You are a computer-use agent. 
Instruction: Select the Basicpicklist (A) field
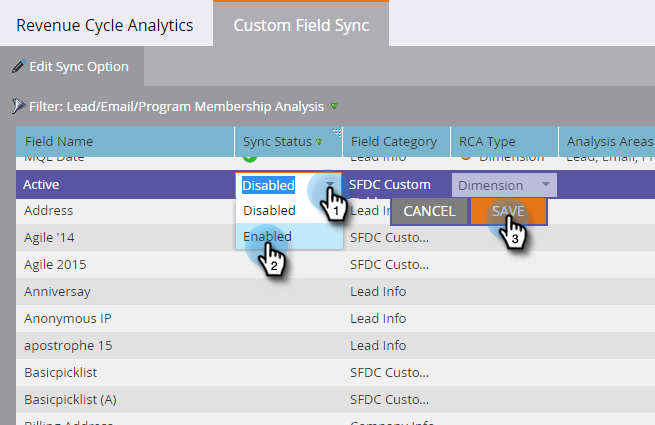70,400
